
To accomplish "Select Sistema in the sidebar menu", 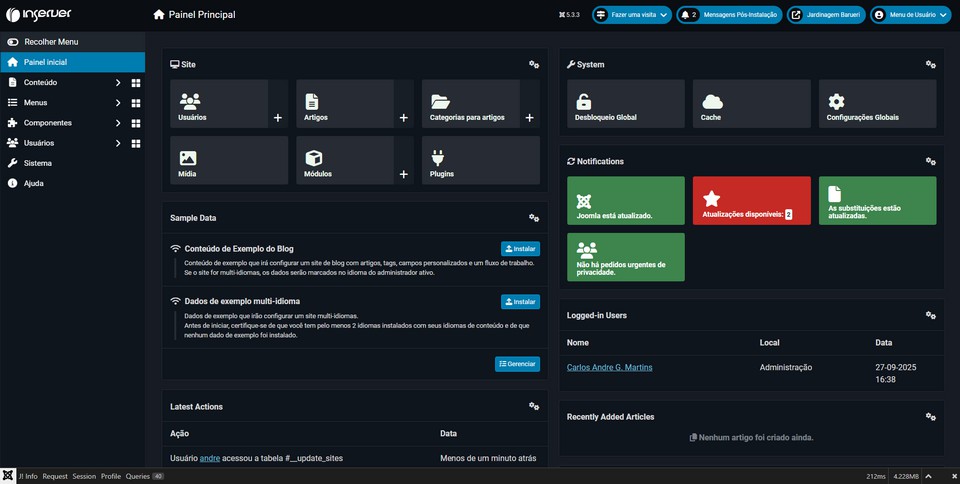I will click(38, 163).
